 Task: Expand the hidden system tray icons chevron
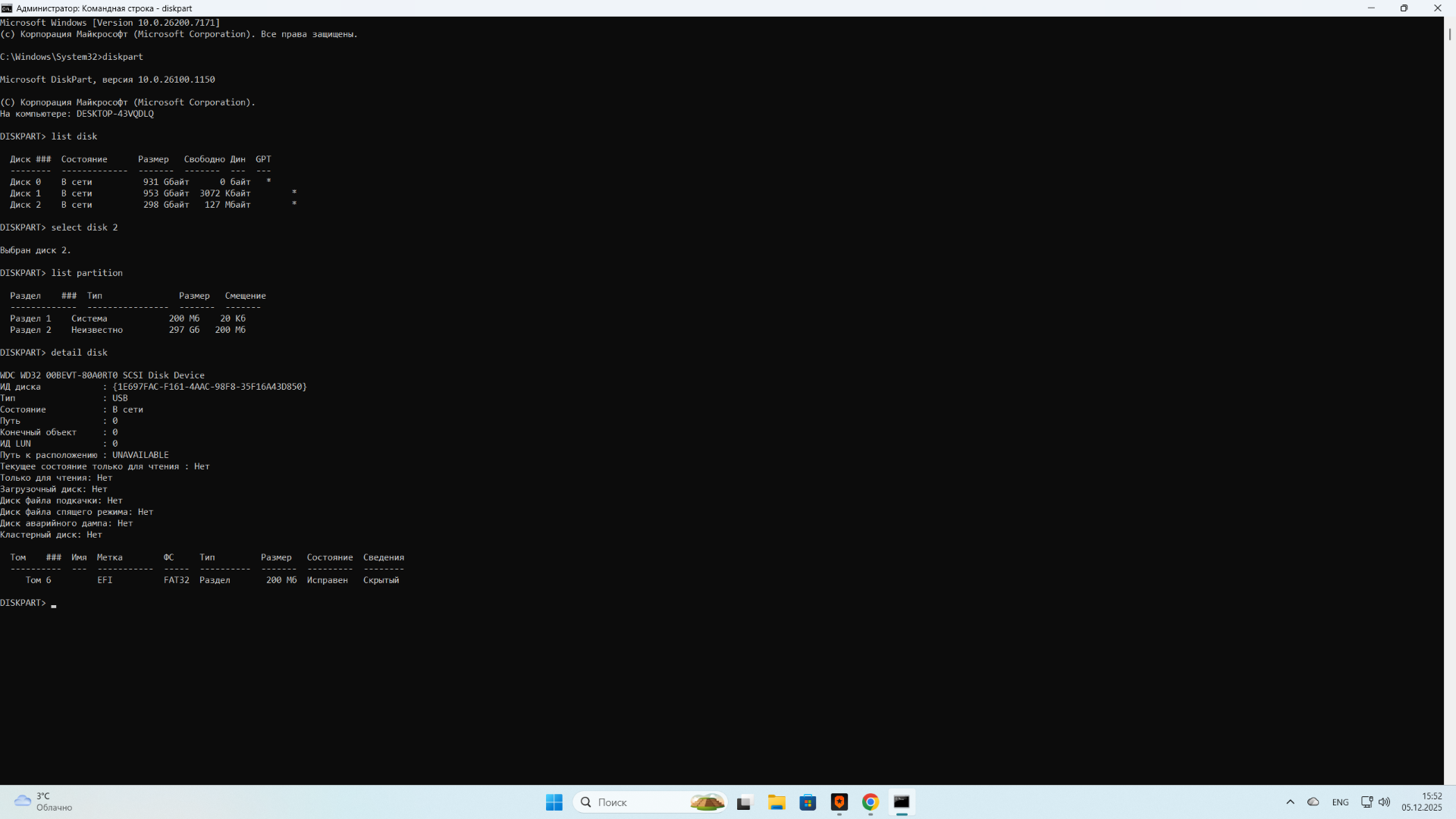click(1290, 802)
